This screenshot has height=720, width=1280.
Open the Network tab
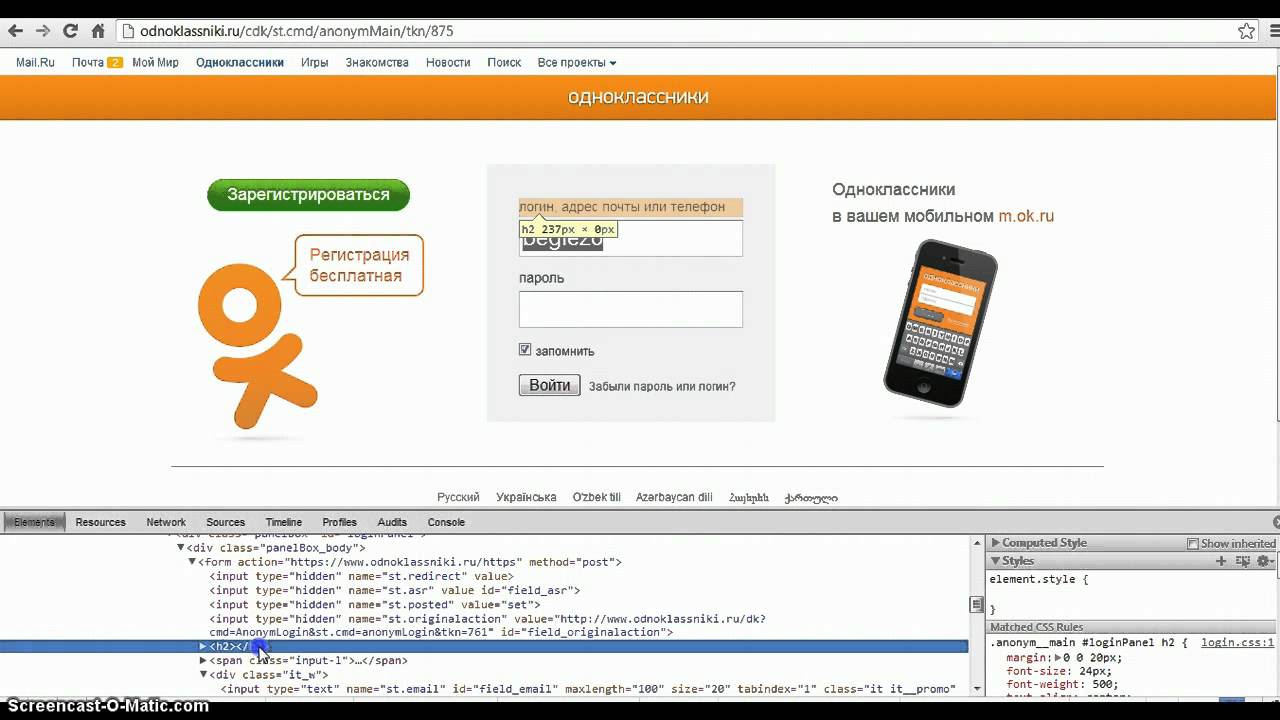click(166, 522)
